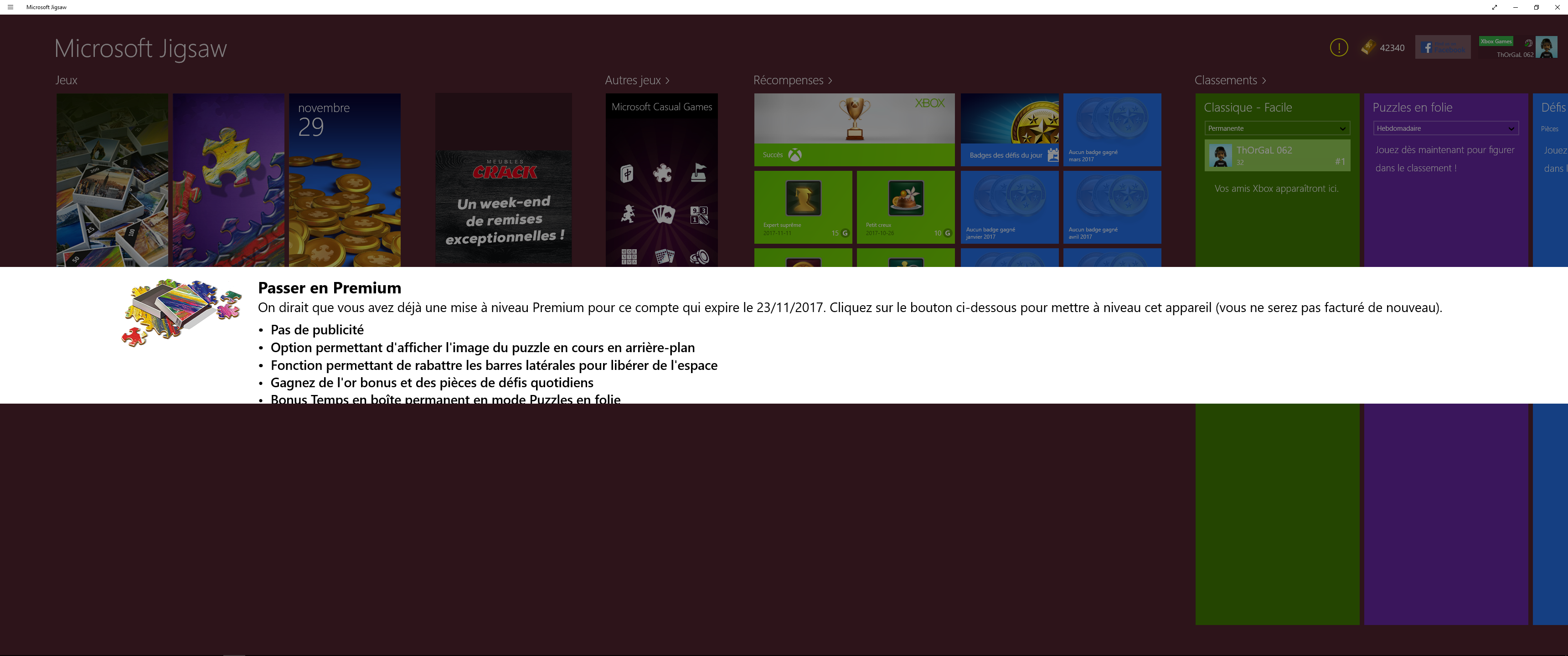The width and height of the screenshot is (1568, 656).
Task: Click the Puzzles en folie leaderboard title
Action: (x=1412, y=108)
